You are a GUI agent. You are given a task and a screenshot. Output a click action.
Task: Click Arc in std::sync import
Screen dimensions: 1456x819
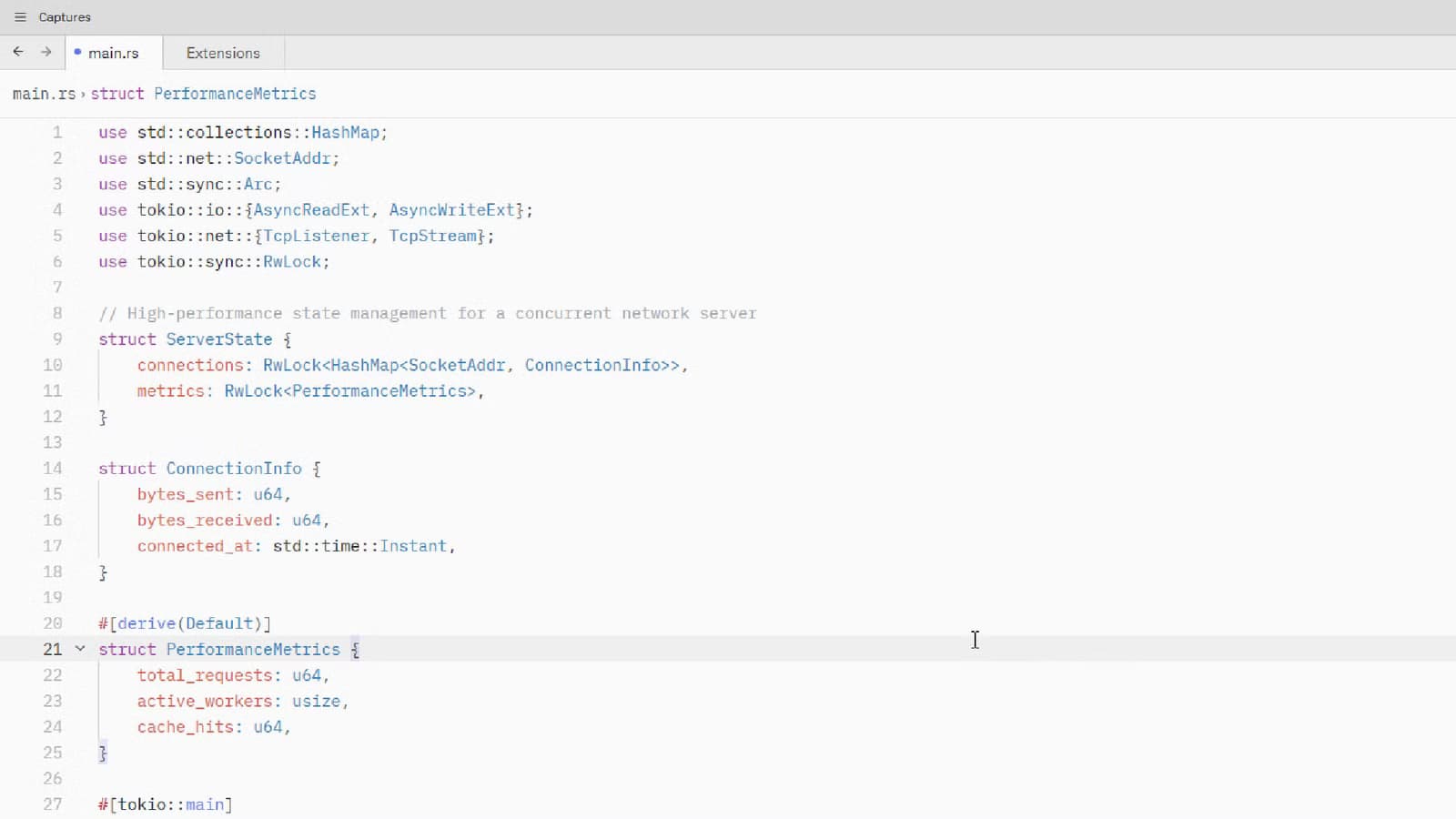[x=258, y=184]
